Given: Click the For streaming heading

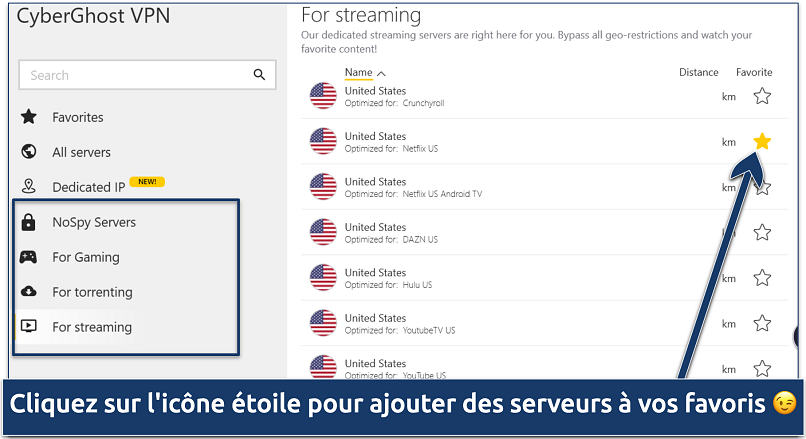Looking at the screenshot, I should click(x=361, y=15).
